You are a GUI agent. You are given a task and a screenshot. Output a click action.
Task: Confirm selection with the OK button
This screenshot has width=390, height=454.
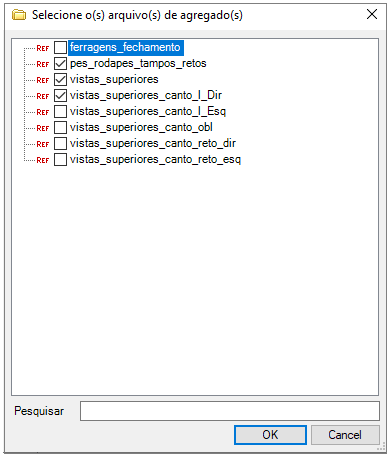270,435
